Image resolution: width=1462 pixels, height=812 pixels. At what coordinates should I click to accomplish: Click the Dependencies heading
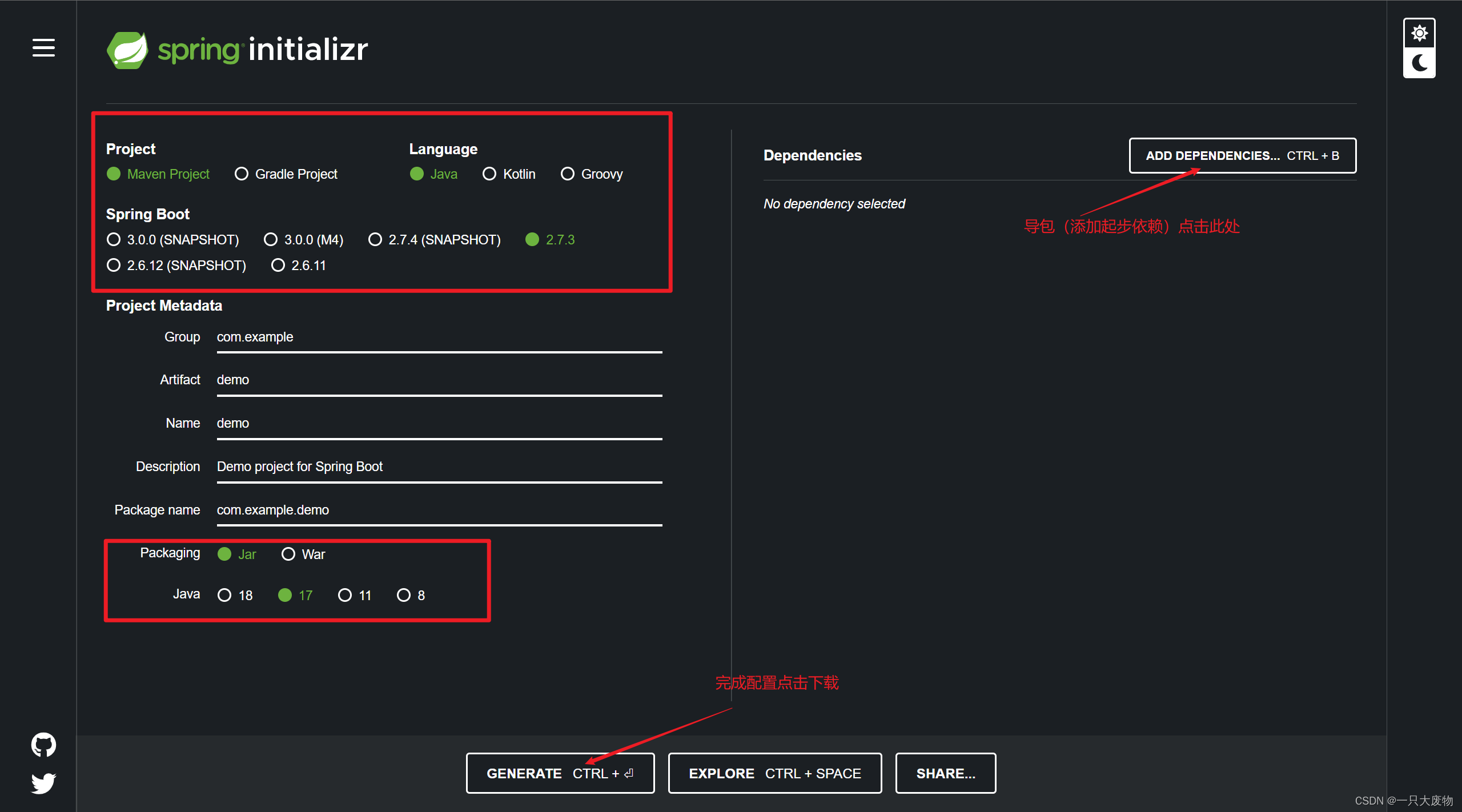[813, 156]
